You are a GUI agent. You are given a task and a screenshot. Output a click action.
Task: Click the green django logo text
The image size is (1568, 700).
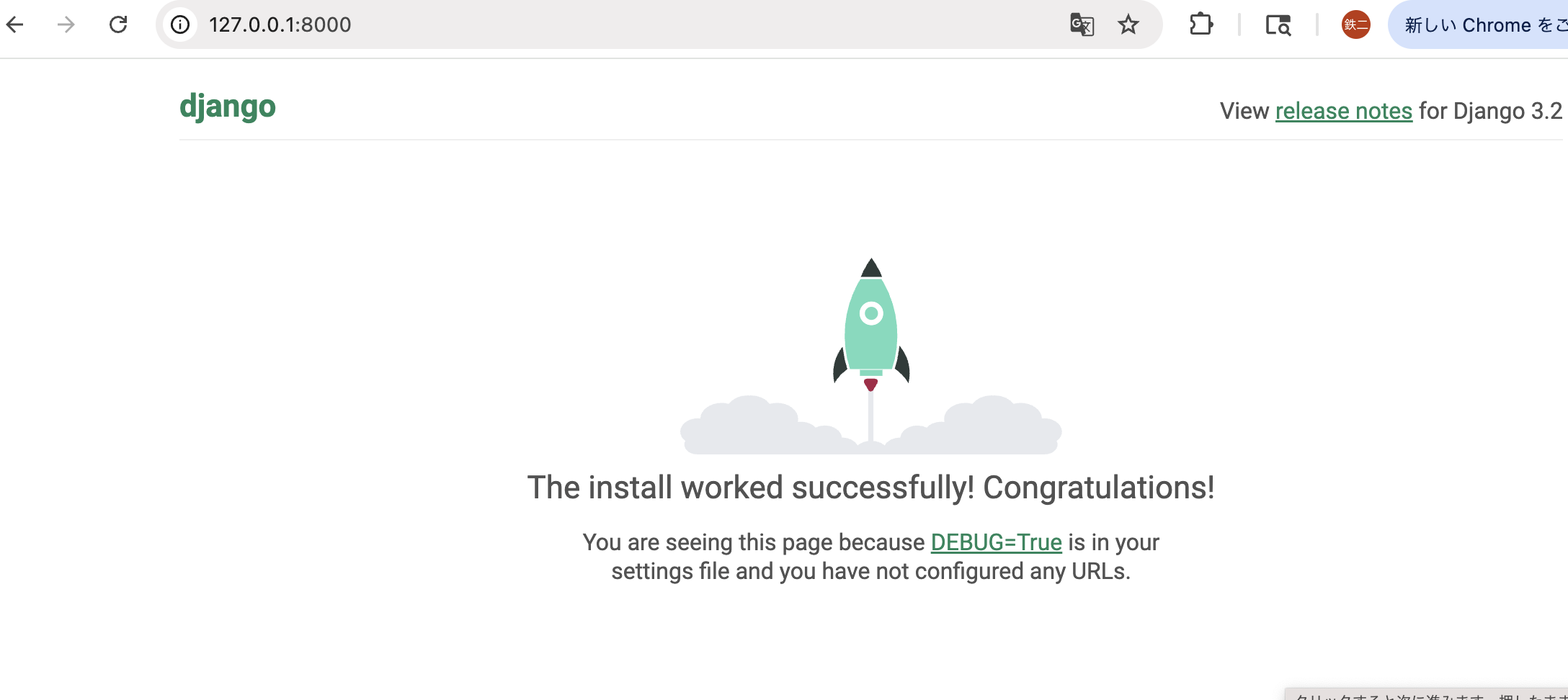pos(228,107)
